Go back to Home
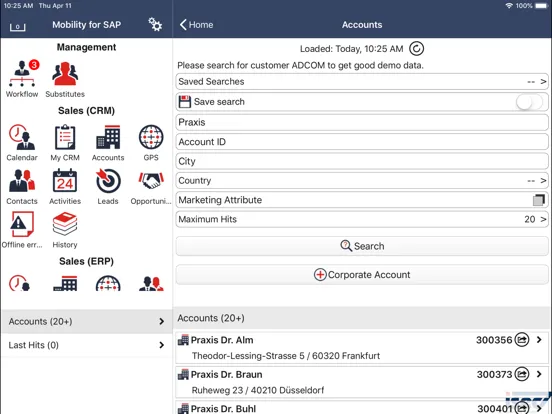Image resolution: width=552 pixels, height=414 pixels. [x=196, y=25]
